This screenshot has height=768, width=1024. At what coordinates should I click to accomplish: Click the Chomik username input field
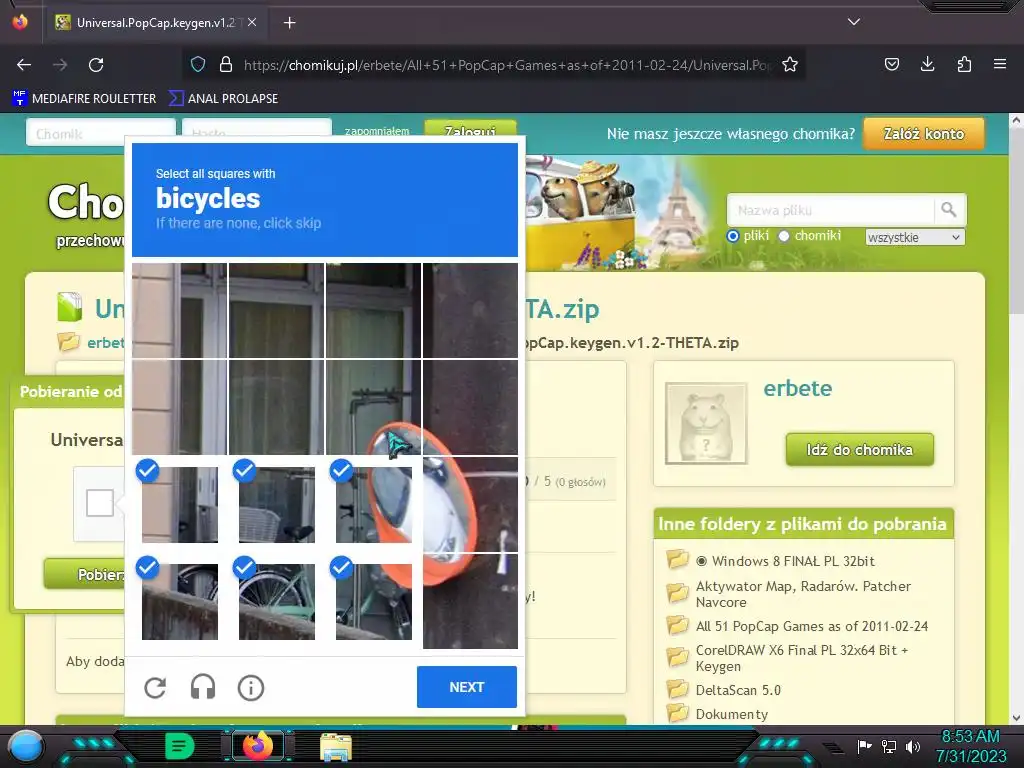coord(101,133)
